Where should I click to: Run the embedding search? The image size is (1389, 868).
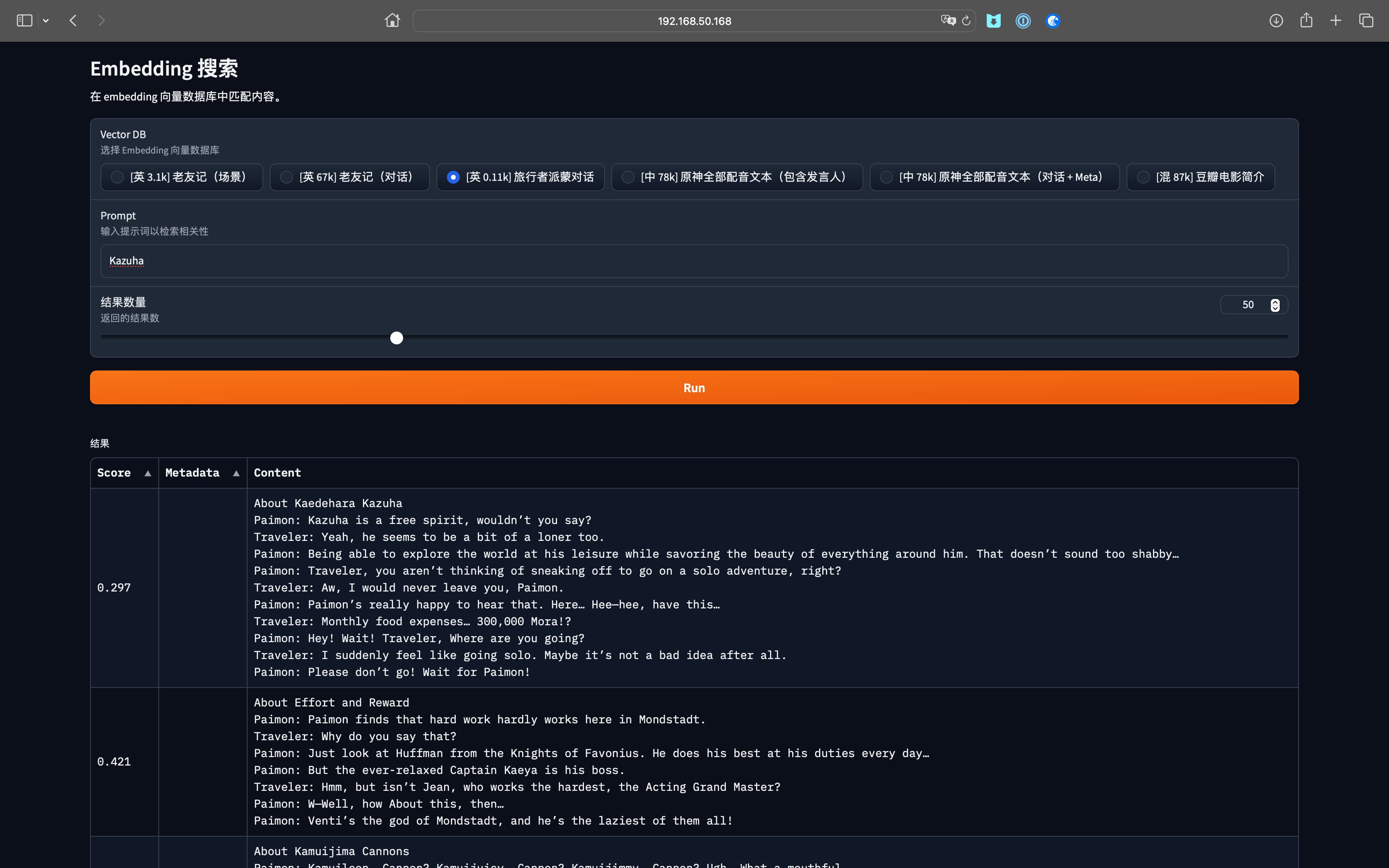tap(694, 387)
